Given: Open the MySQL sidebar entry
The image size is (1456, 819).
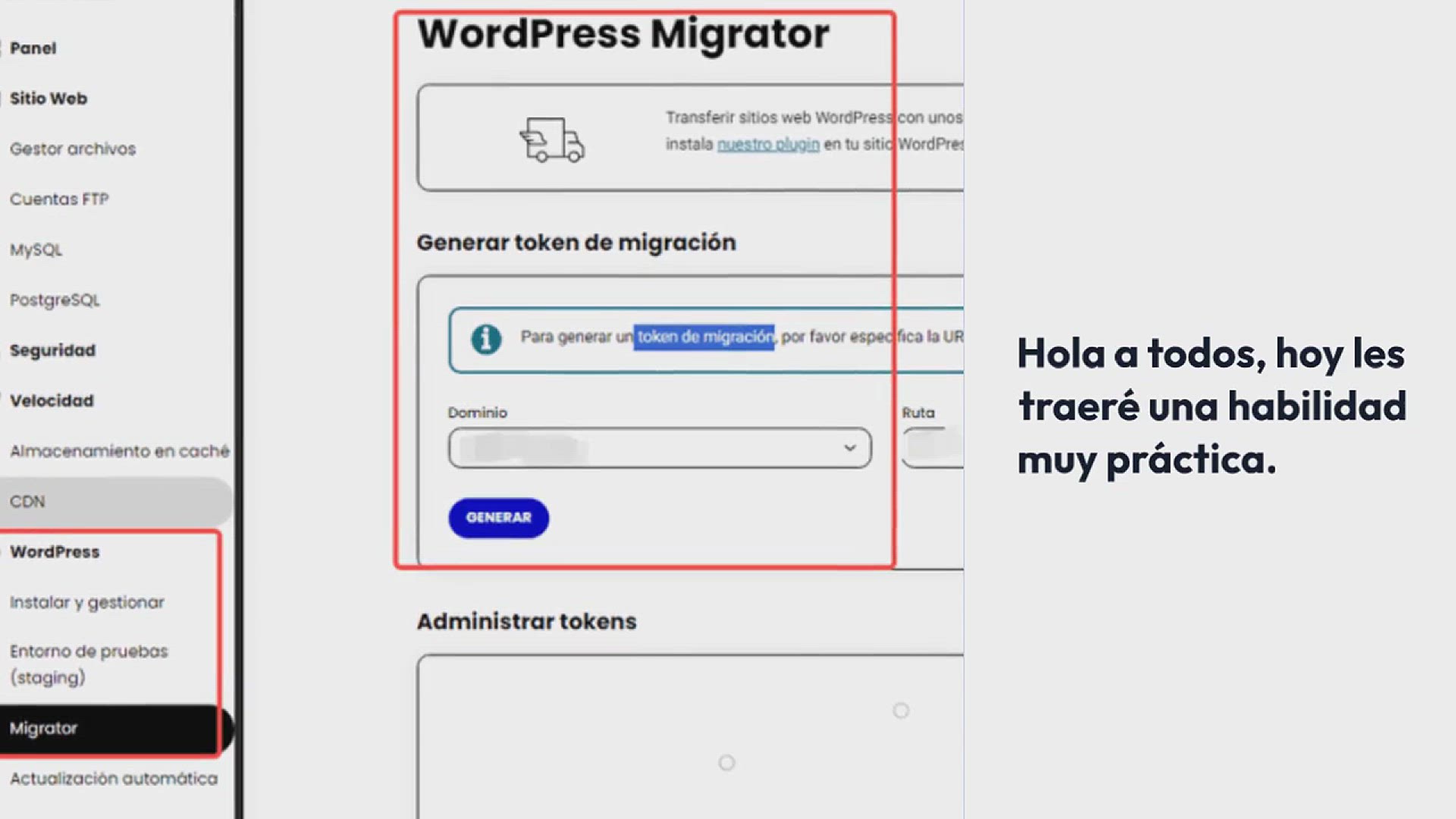Looking at the screenshot, I should (36, 249).
